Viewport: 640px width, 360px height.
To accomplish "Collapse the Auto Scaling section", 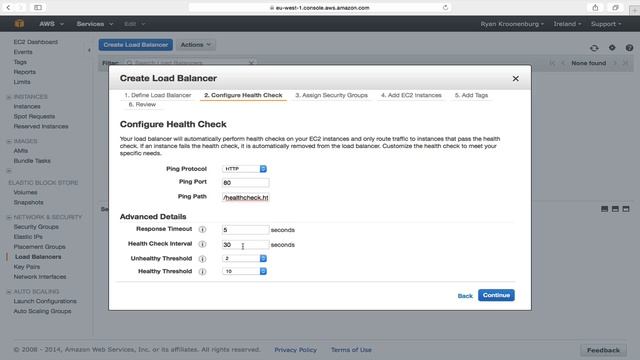I will click(9, 291).
